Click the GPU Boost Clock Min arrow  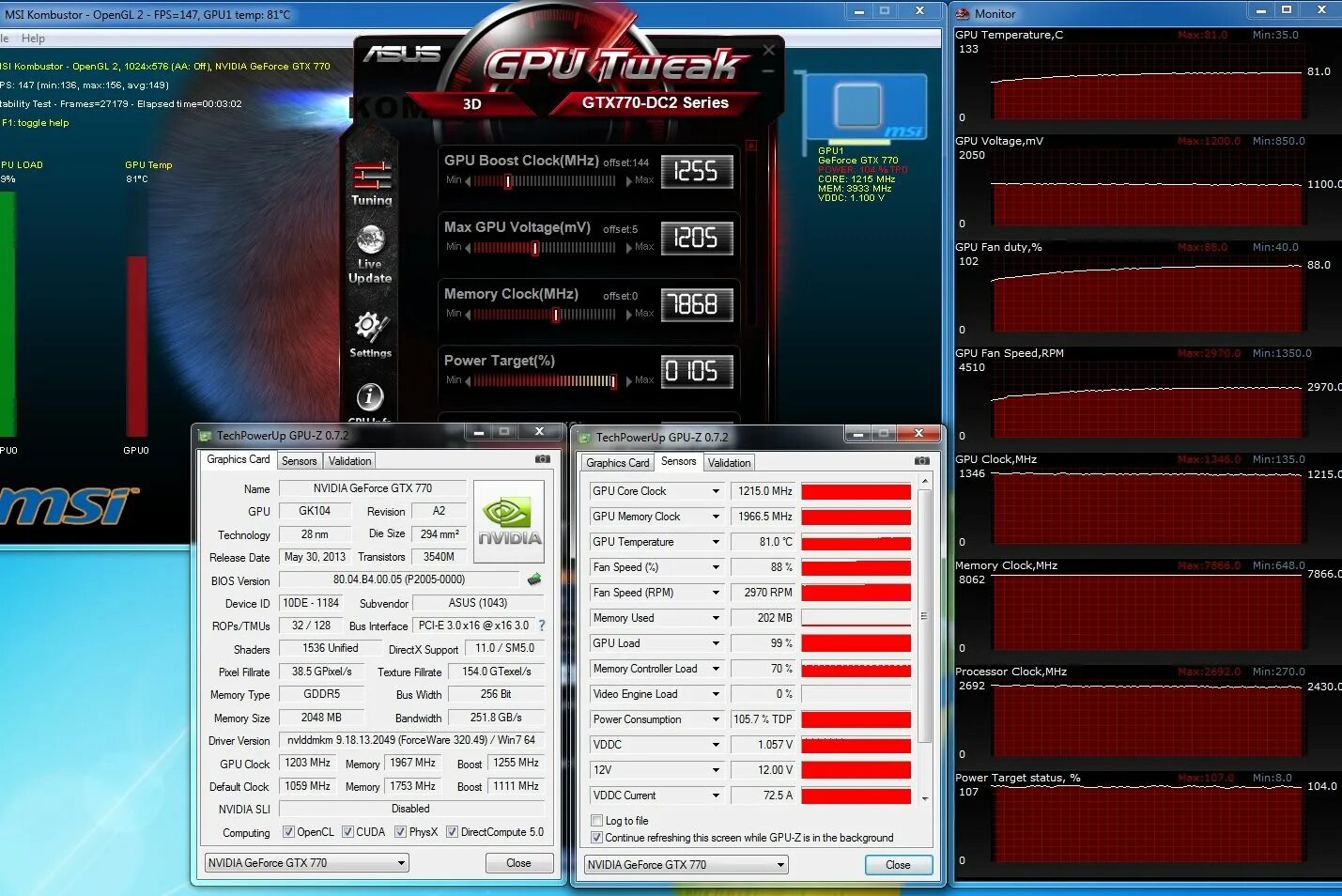(470, 180)
